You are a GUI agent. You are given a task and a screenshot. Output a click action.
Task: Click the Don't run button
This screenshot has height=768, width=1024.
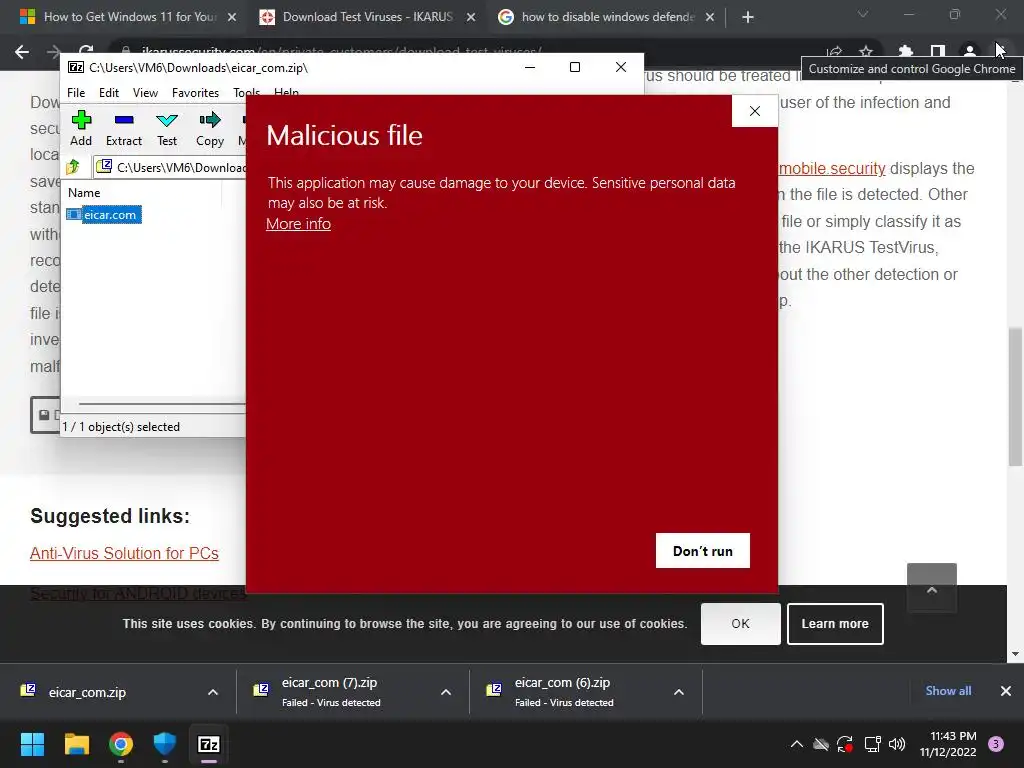(x=703, y=551)
